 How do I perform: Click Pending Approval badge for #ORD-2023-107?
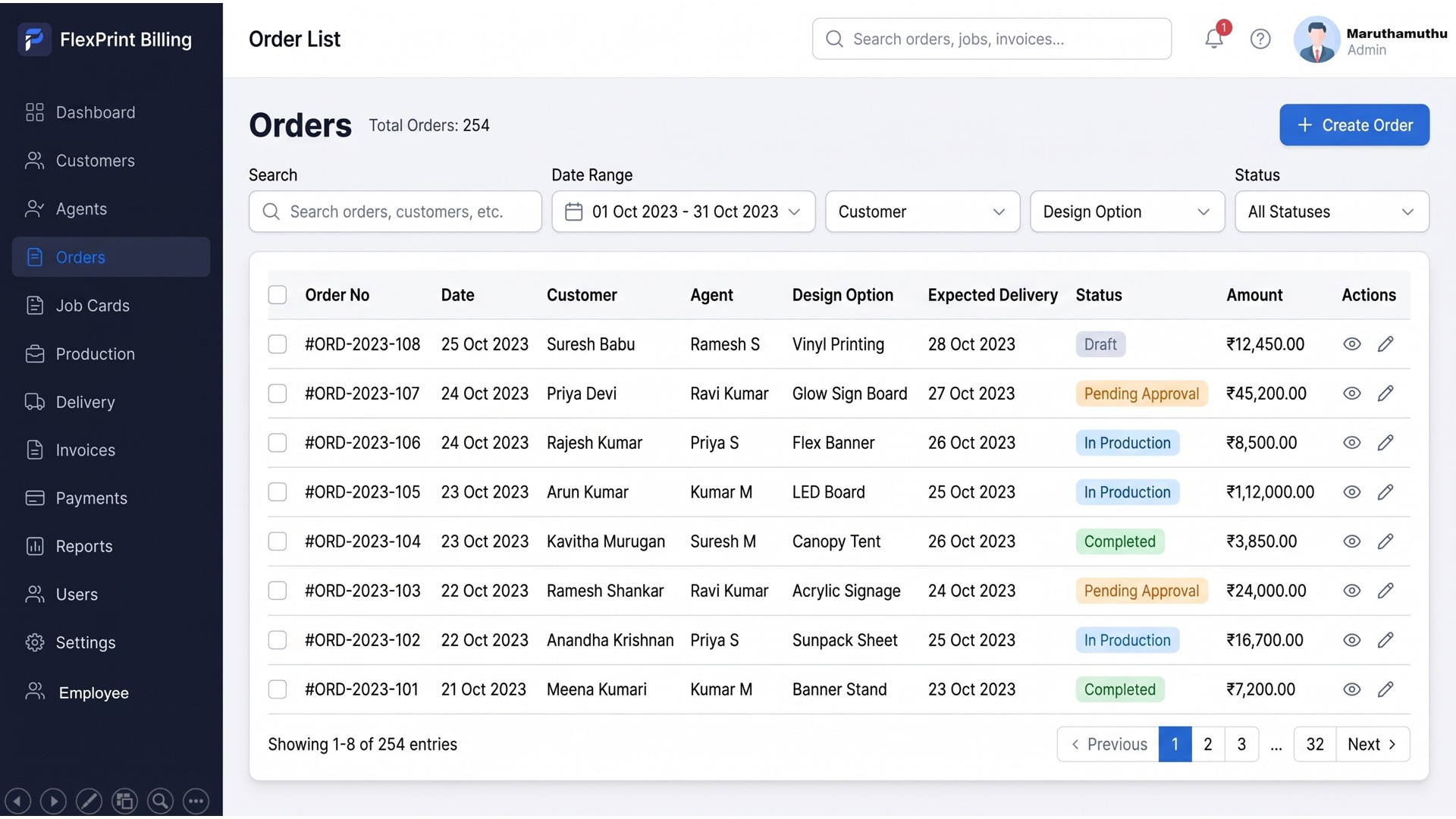(1141, 394)
